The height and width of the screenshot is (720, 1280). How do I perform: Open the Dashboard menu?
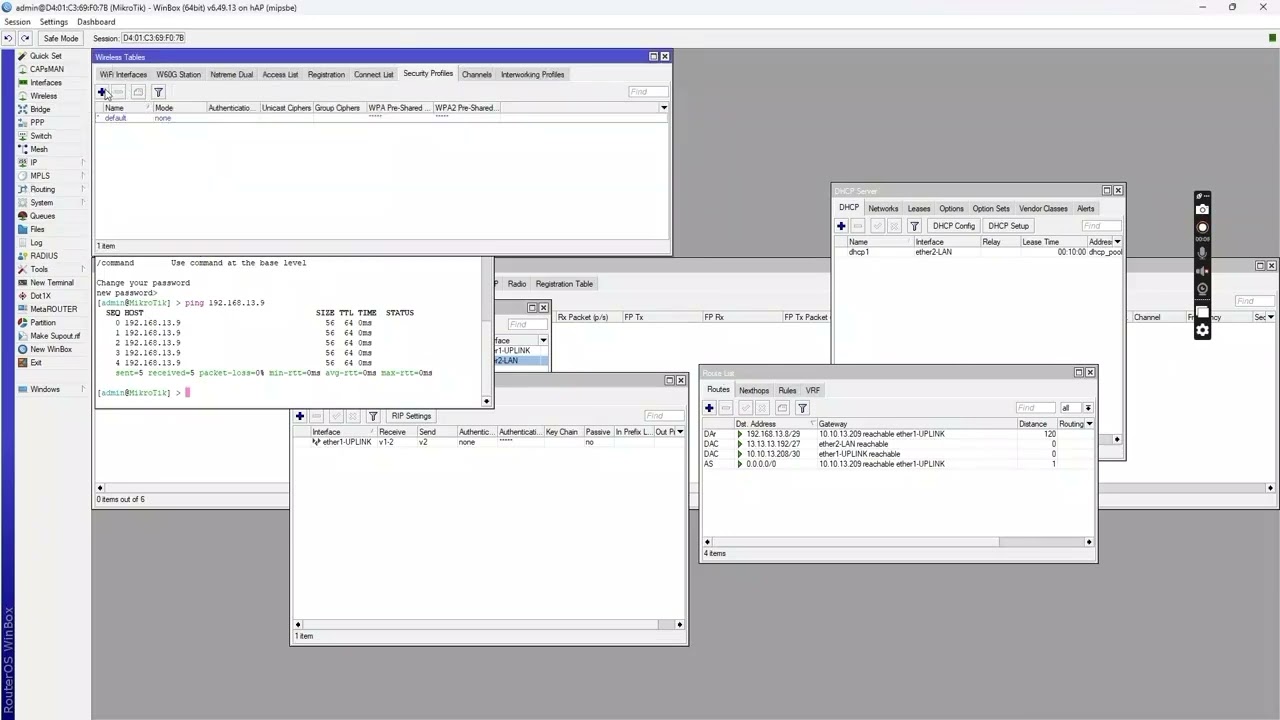[96, 22]
